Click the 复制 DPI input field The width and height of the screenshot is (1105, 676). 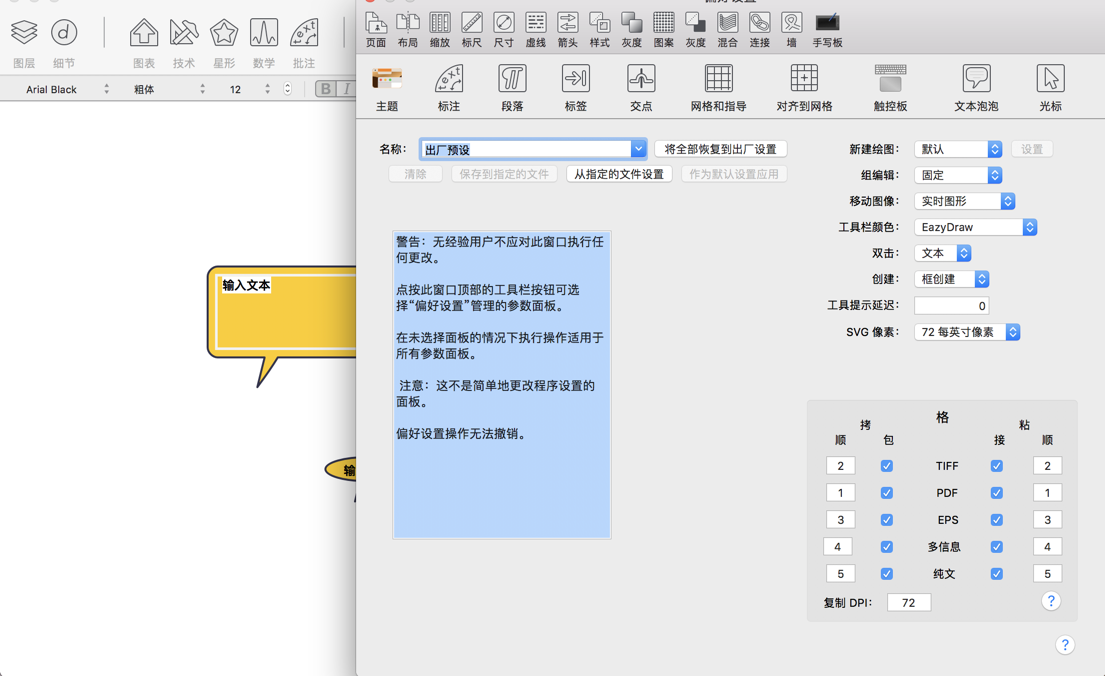click(908, 603)
